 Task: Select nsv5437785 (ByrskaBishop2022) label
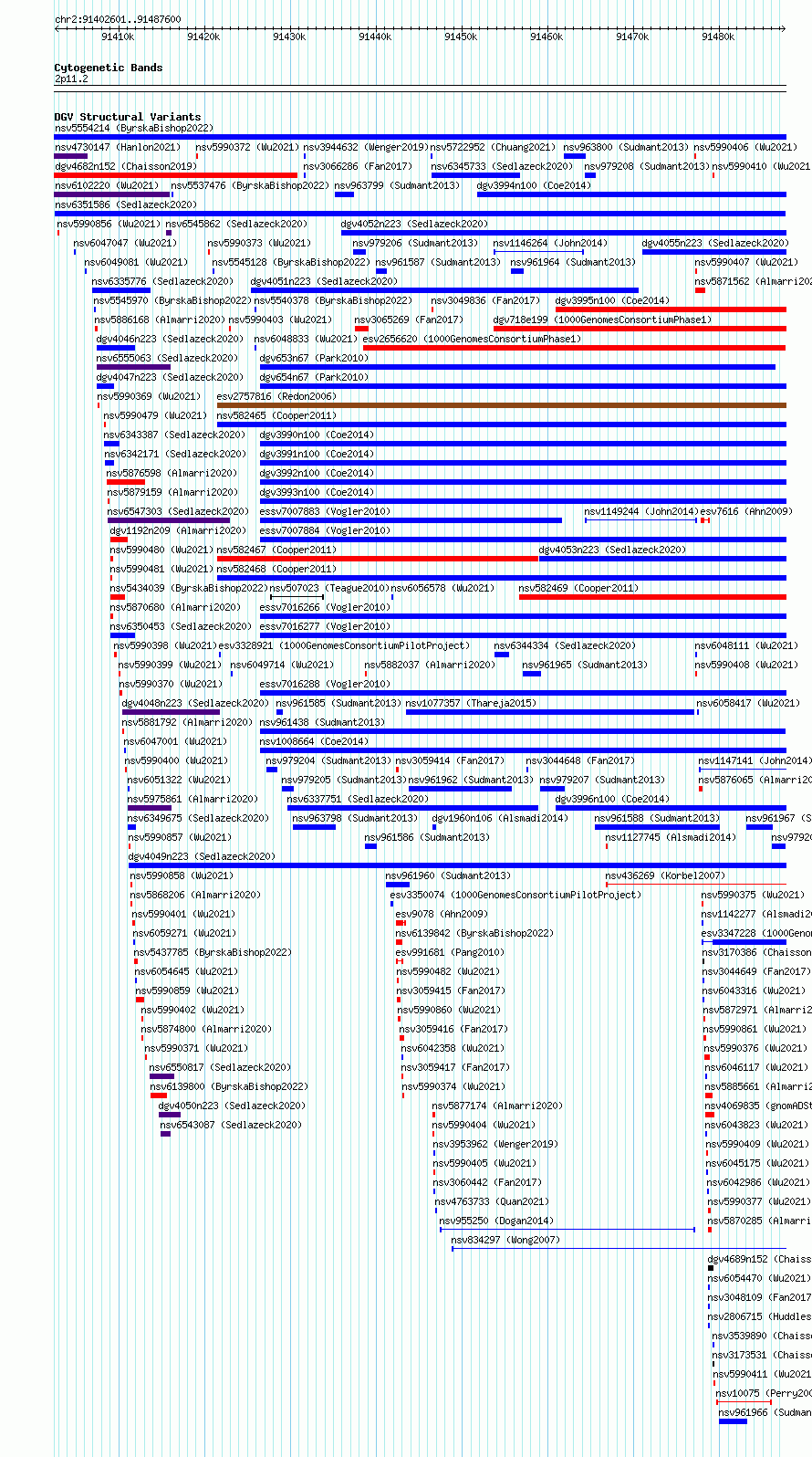(x=213, y=952)
